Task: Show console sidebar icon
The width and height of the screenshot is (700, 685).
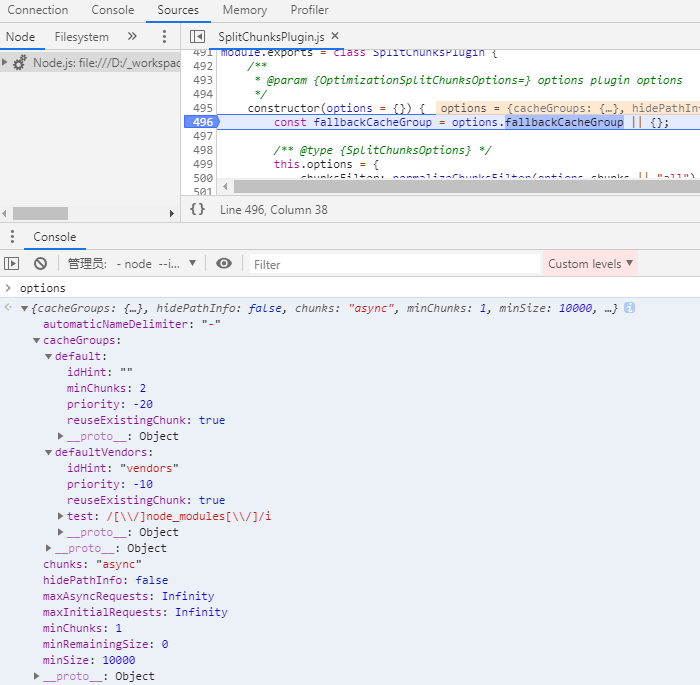Action: (x=12, y=264)
